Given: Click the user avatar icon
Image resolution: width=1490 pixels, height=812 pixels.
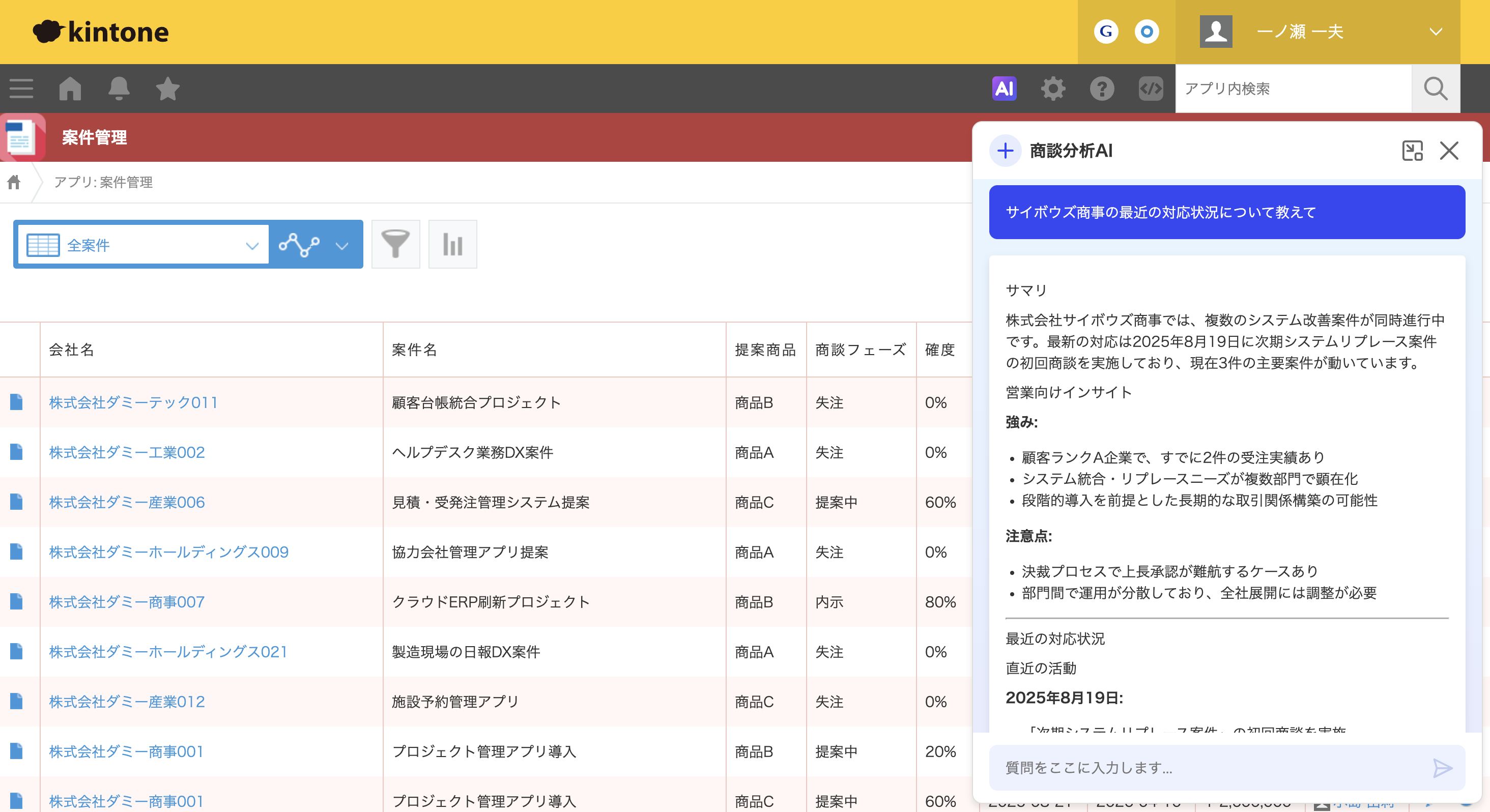Looking at the screenshot, I should point(1216,31).
